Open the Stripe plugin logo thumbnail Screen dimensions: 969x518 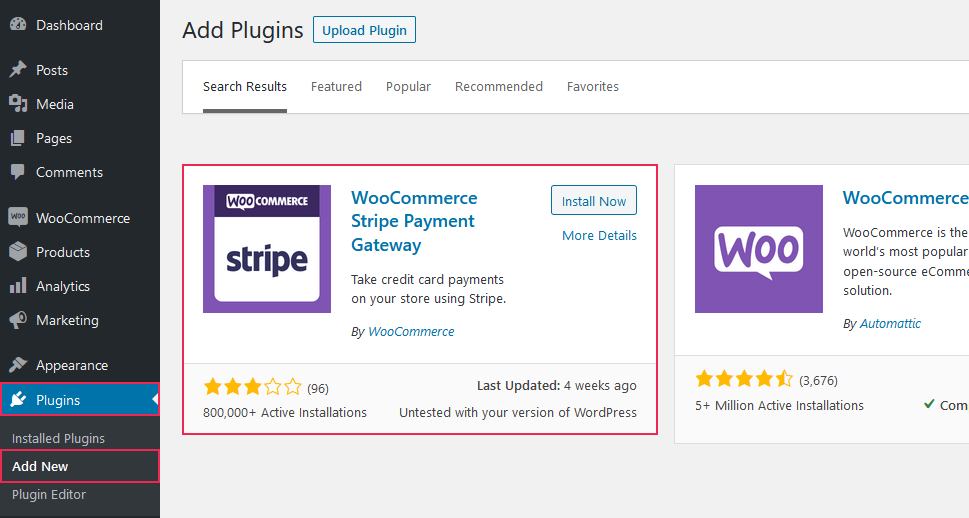(267, 249)
